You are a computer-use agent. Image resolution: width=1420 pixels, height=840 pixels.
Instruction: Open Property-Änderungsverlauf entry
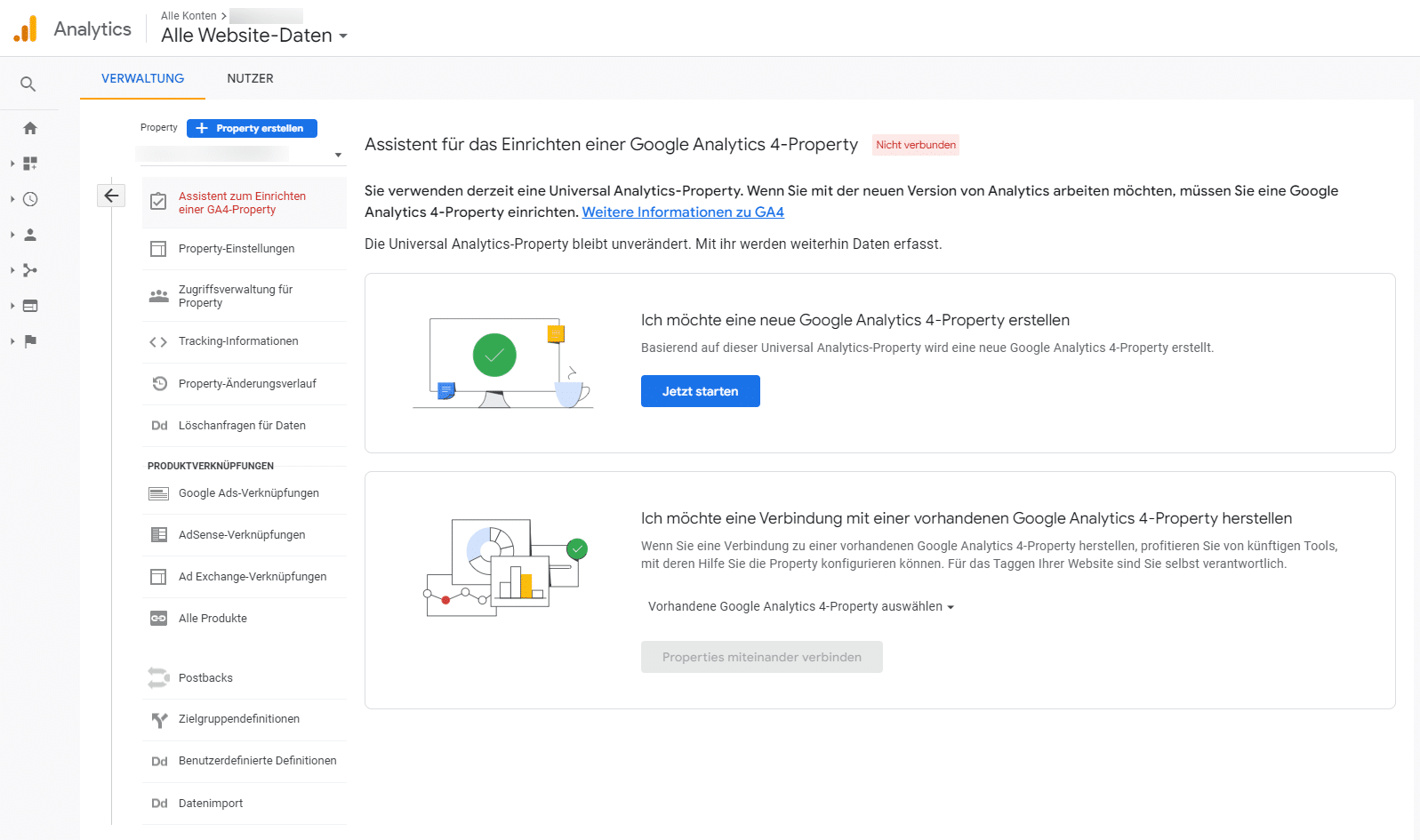(x=245, y=384)
